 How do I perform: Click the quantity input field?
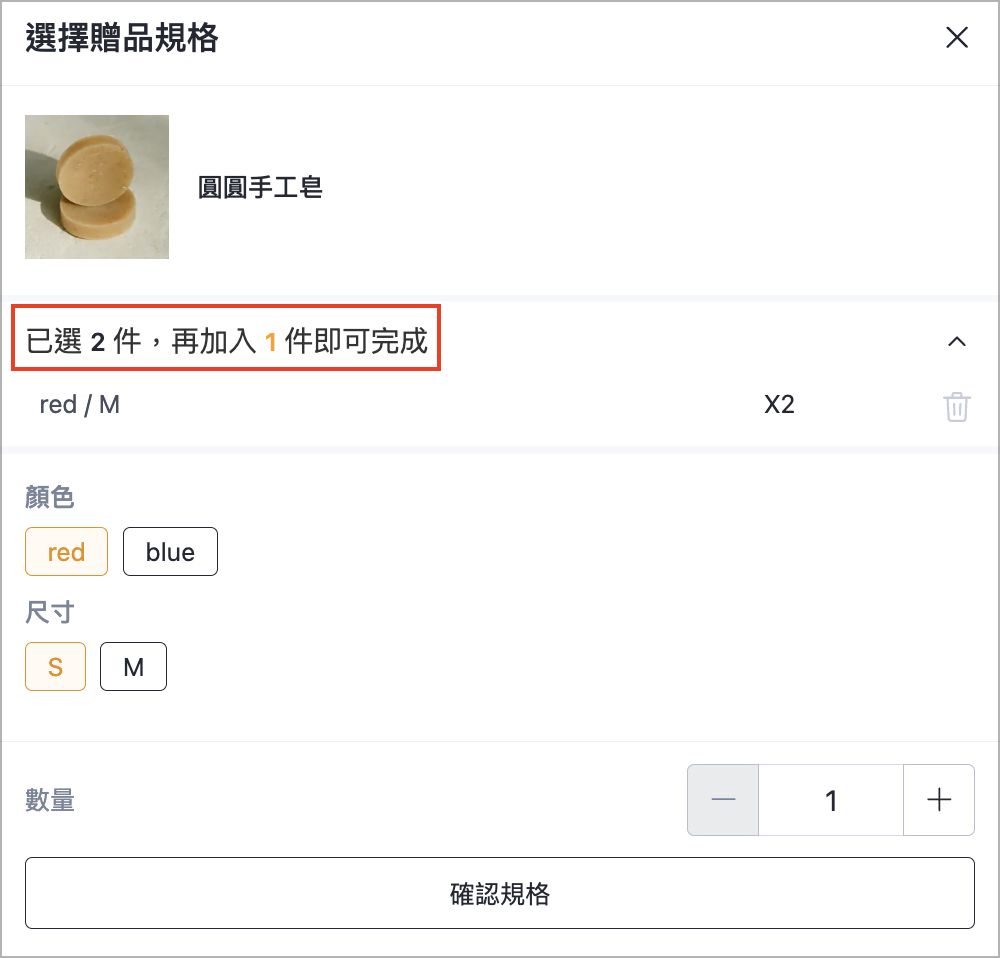click(x=831, y=800)
